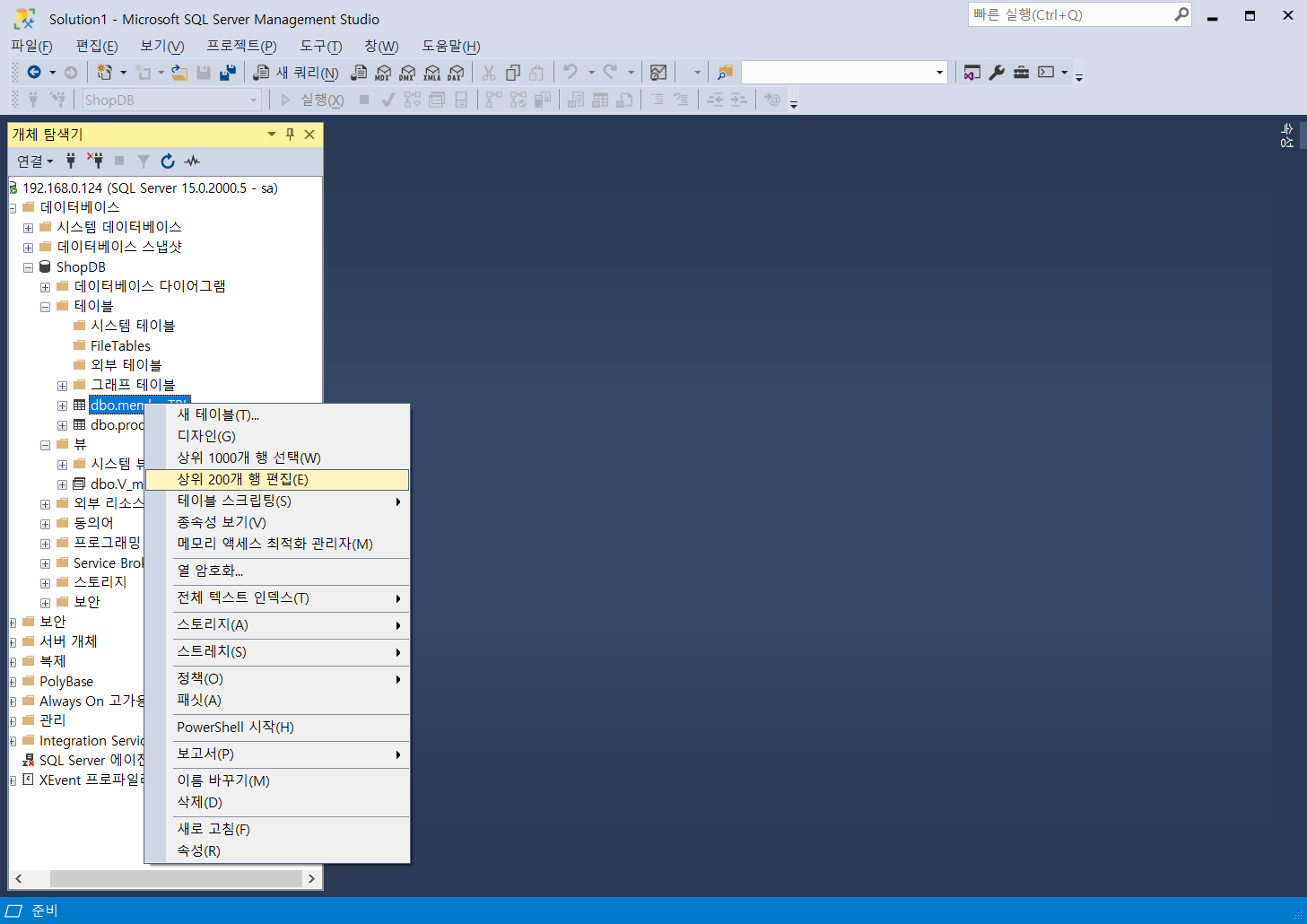Open the 도구(T) menu
Image resolution: width=1307 pixels, height=924 pixels.
pos(321,46)
